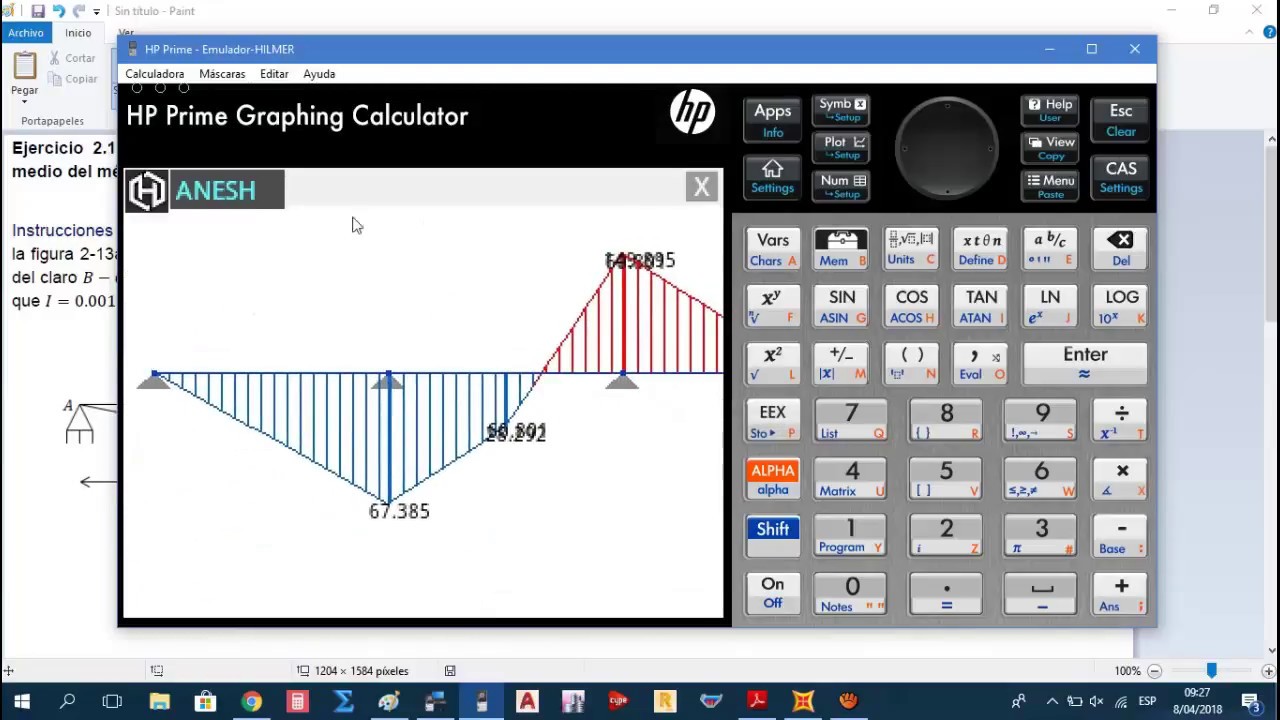Open Paint's Archivo tab

(26, 33)
